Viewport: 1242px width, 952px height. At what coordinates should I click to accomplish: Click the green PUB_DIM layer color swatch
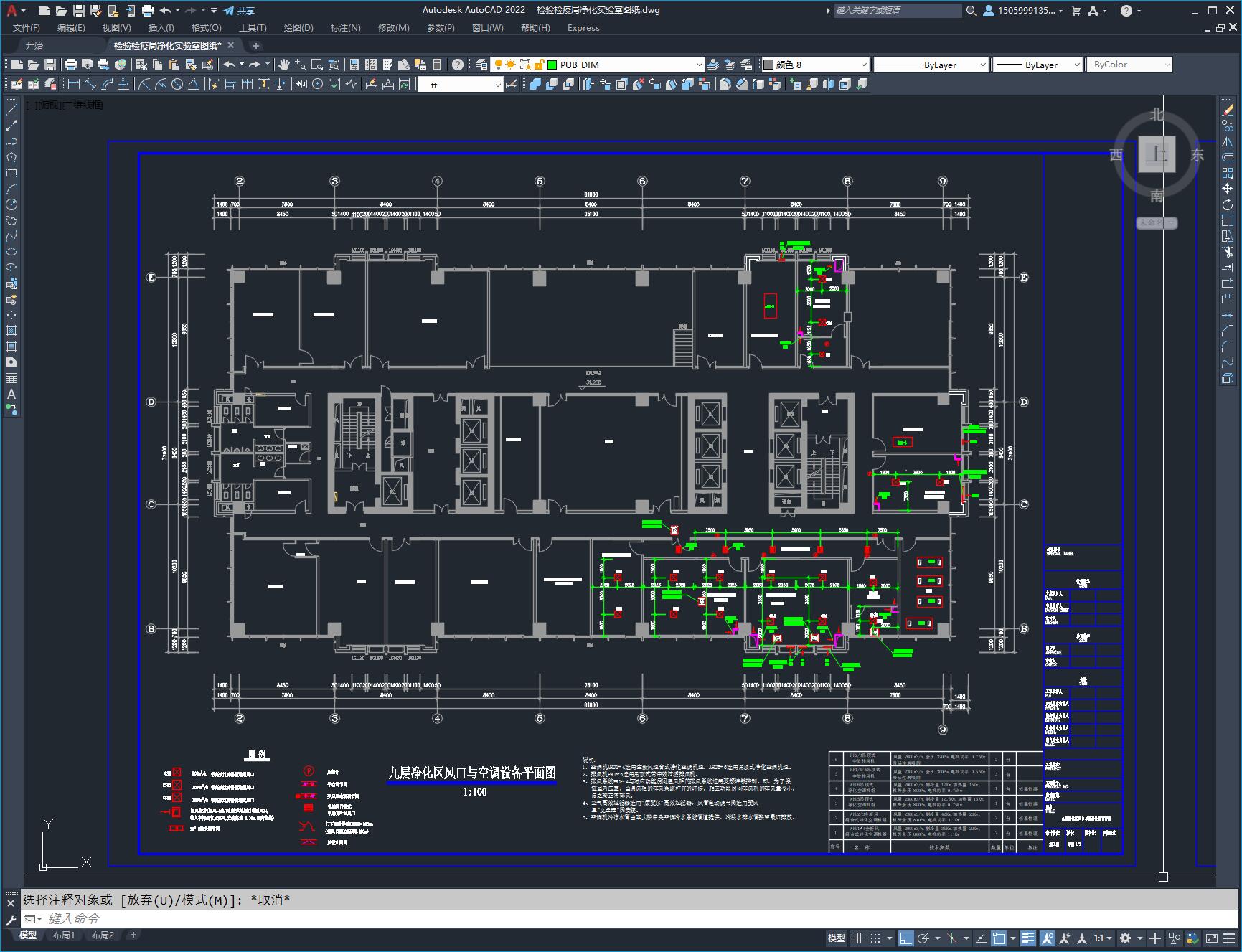click(552, 65)
